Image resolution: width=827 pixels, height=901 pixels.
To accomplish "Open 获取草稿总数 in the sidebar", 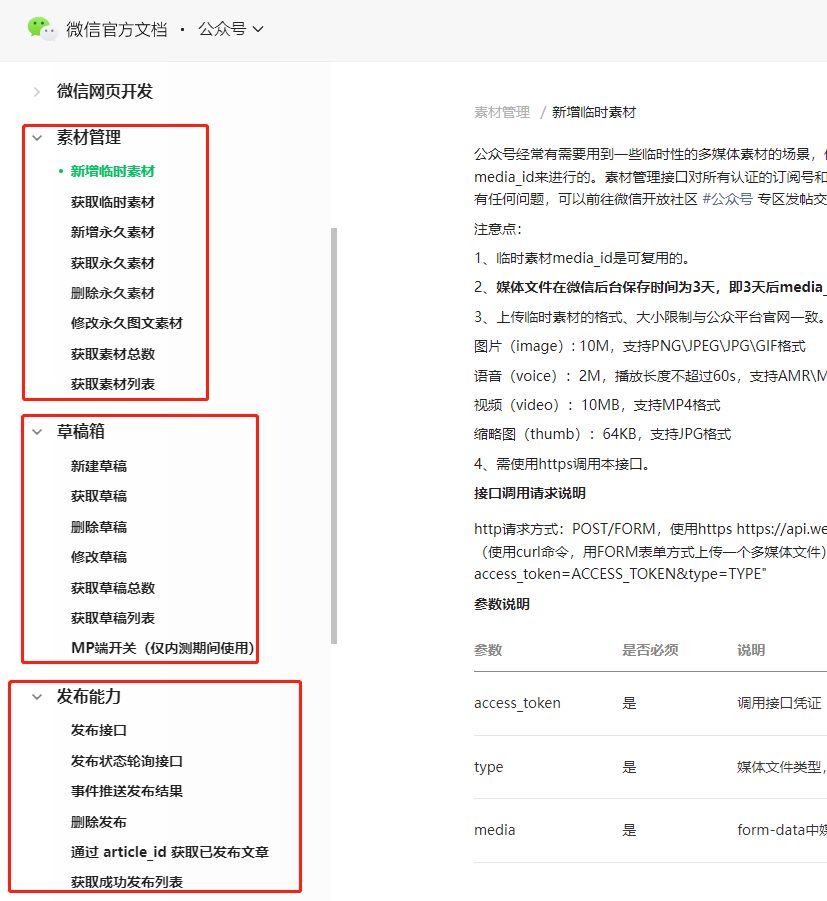I will pos(113,588).
